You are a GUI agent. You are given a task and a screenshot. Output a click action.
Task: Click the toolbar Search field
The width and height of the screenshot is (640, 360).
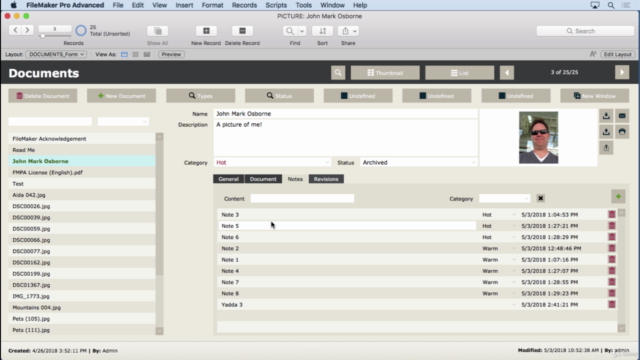[584, 31]
